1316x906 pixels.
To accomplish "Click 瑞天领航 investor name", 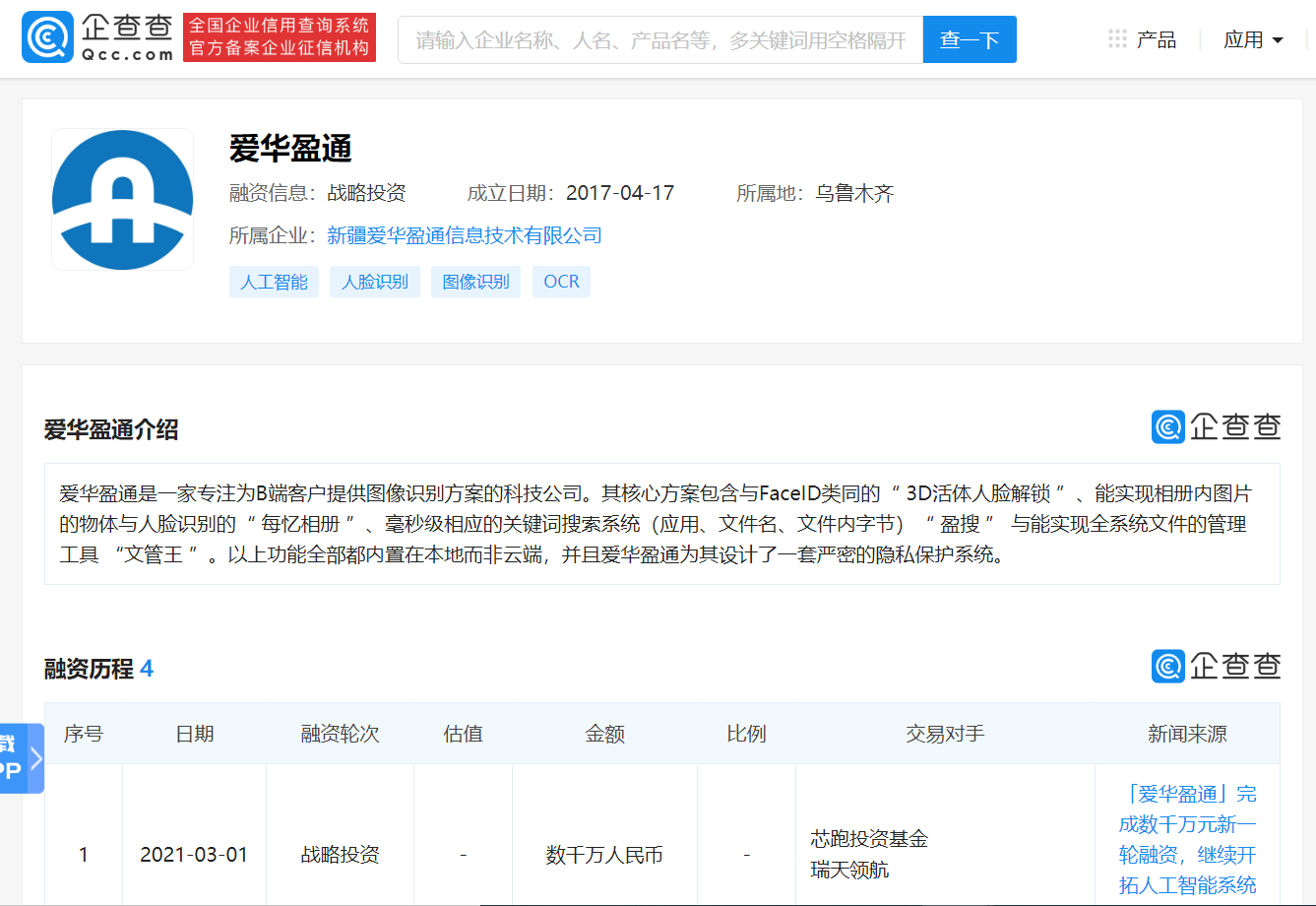I will point(849,870).
